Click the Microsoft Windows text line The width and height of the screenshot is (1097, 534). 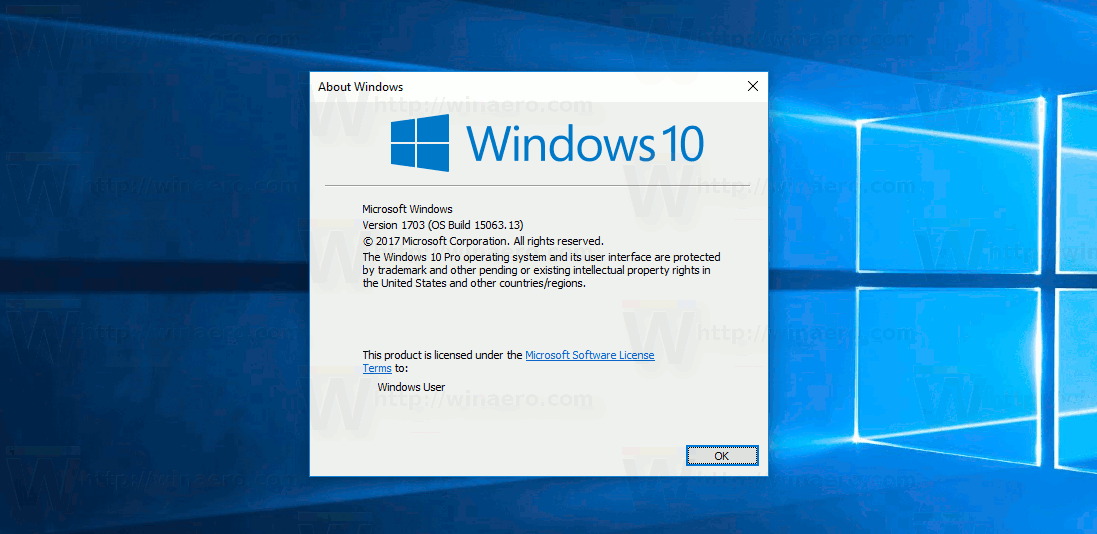point(407,209)
